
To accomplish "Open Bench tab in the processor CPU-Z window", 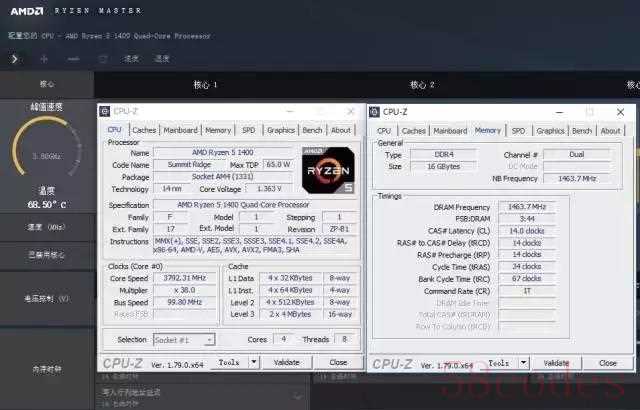I will click(312, 130).
